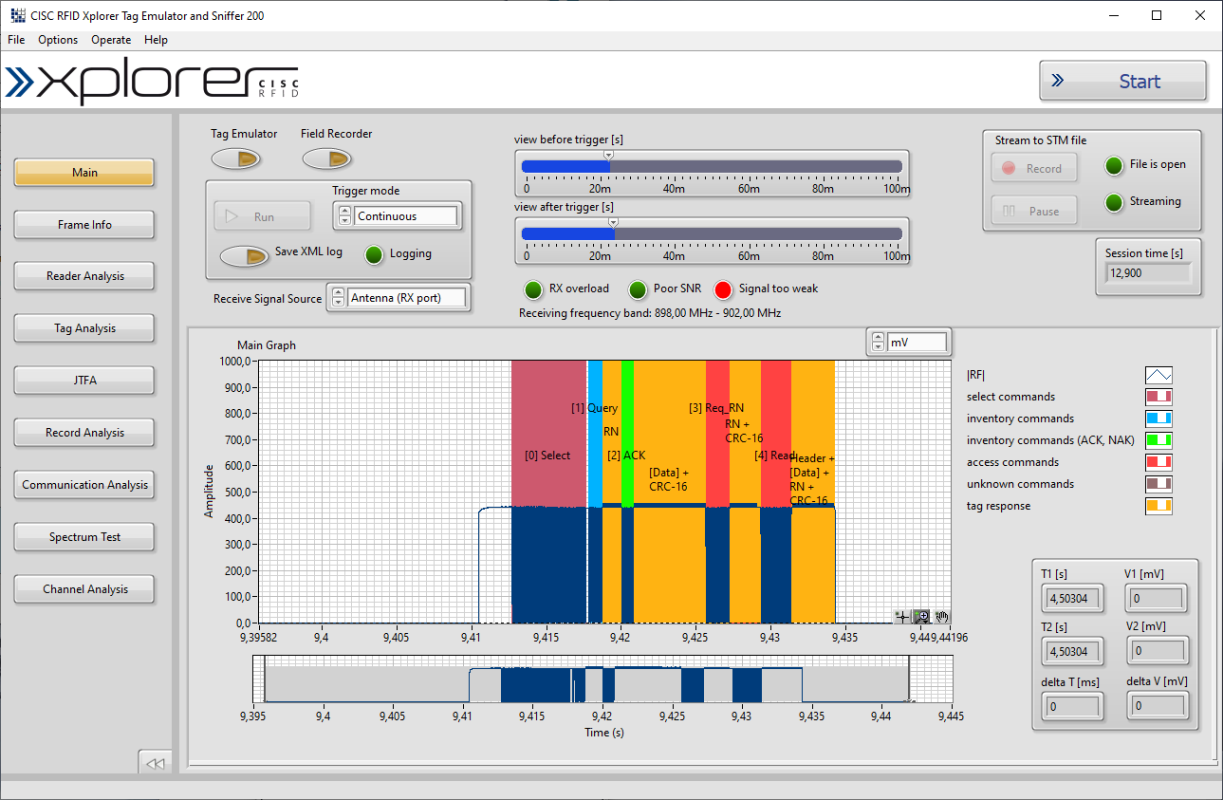The height and width of the screenshot is (800, 1223).
Task: Click the T2 [s] value field
Action: tap(1074, 651)
